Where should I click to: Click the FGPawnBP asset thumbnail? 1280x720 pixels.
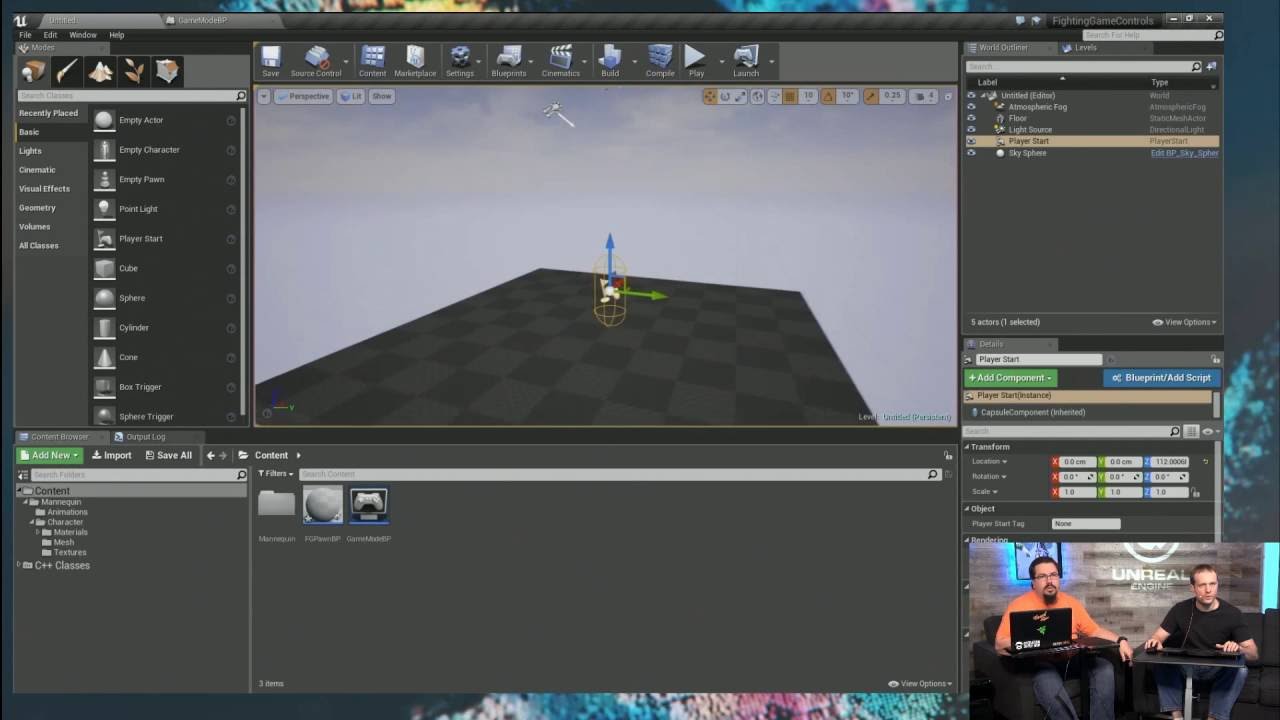(323, 505)
